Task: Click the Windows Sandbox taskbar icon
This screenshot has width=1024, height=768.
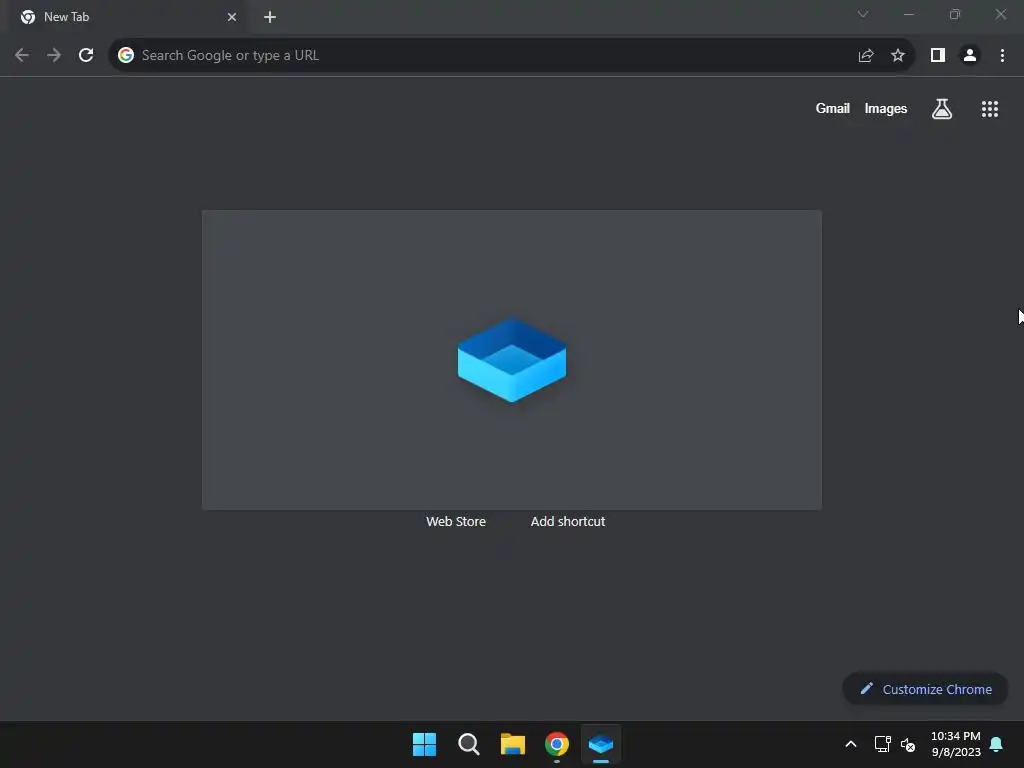Action: point(601,744)
